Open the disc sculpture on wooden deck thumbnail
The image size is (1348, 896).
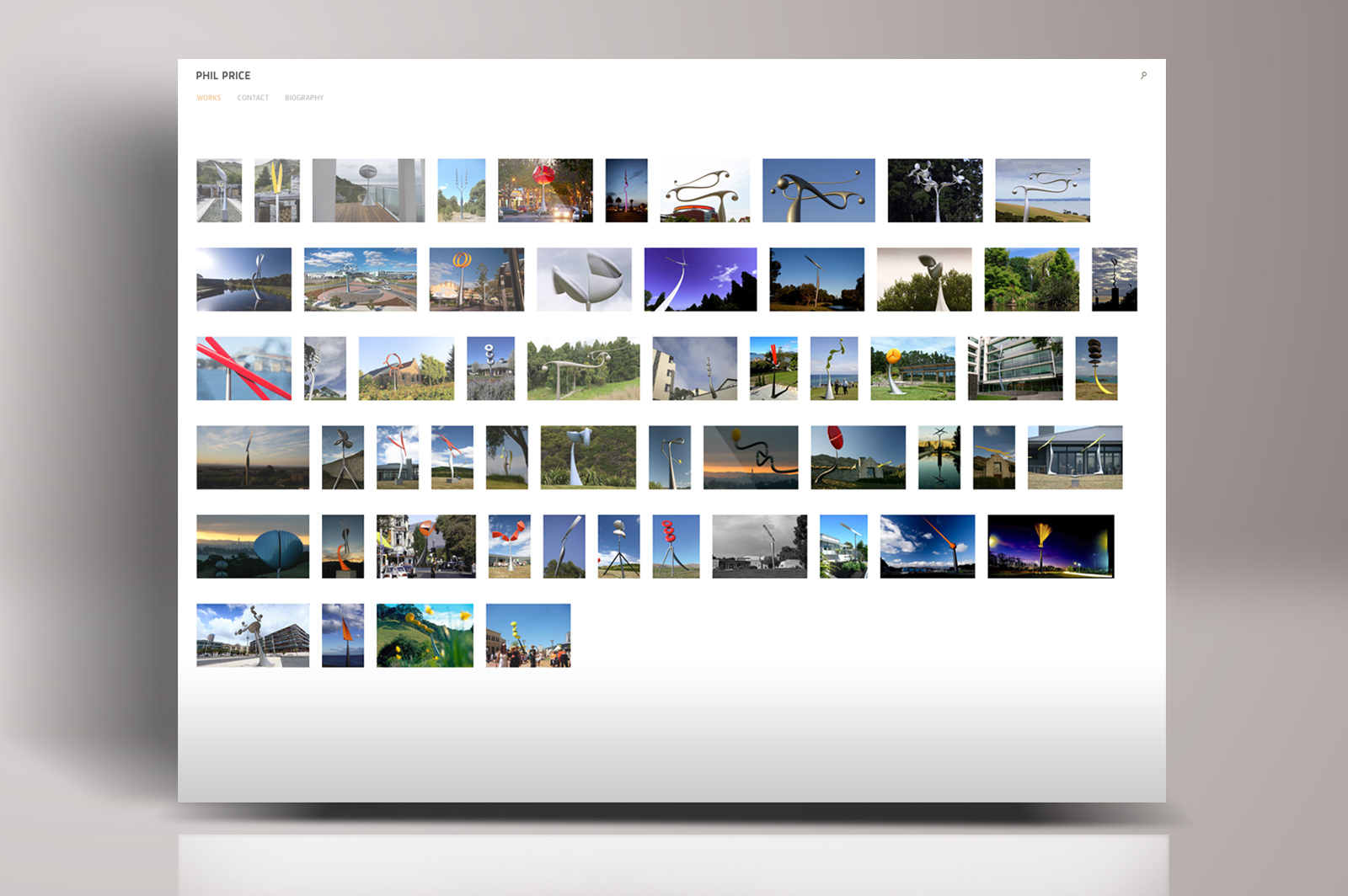[368, 190]
